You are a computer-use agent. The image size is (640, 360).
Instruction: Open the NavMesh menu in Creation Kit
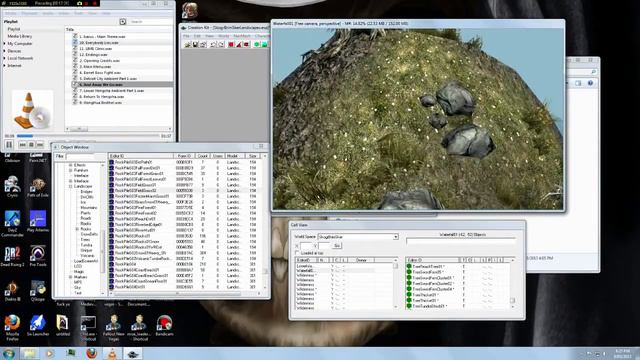(242, 36)
